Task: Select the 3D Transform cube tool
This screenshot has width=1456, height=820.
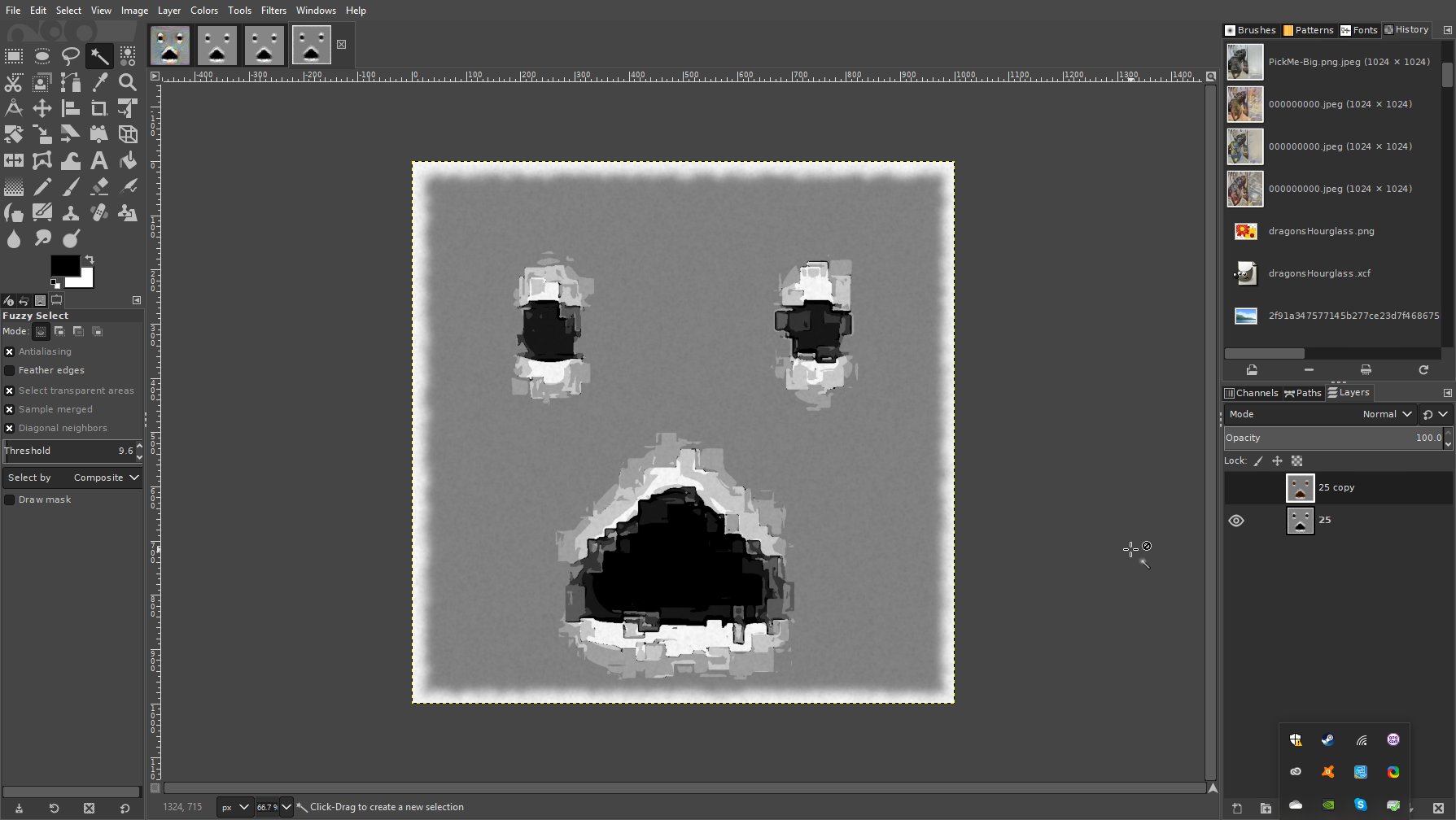Action: (x=128, y=134)
